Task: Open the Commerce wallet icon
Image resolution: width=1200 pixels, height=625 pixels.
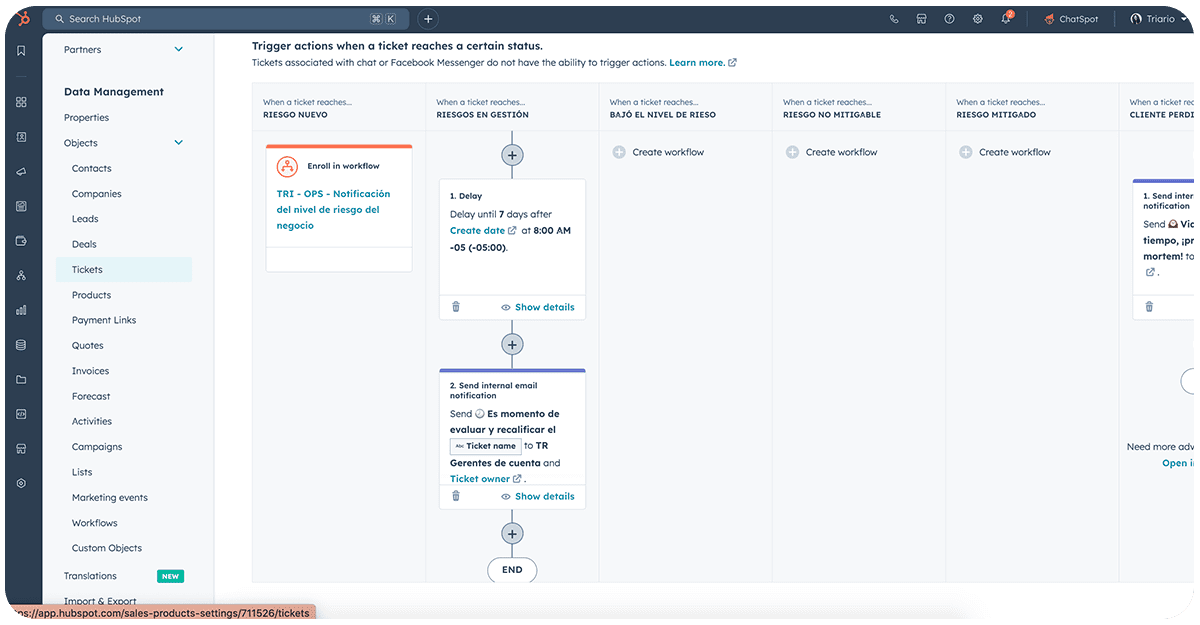Action: tap(21, 241)
